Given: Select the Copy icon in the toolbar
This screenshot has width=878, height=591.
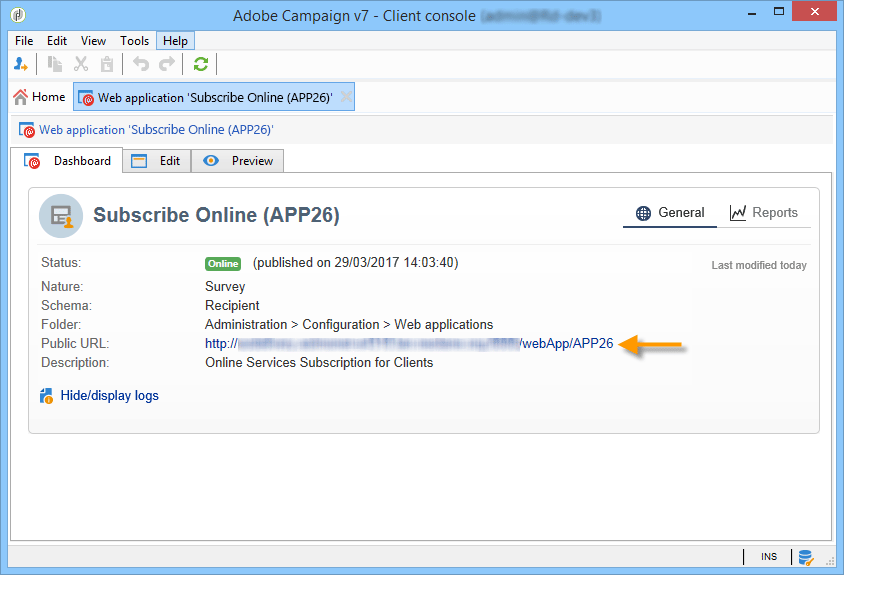Looking at the screenshot, I should click(55, 63).
